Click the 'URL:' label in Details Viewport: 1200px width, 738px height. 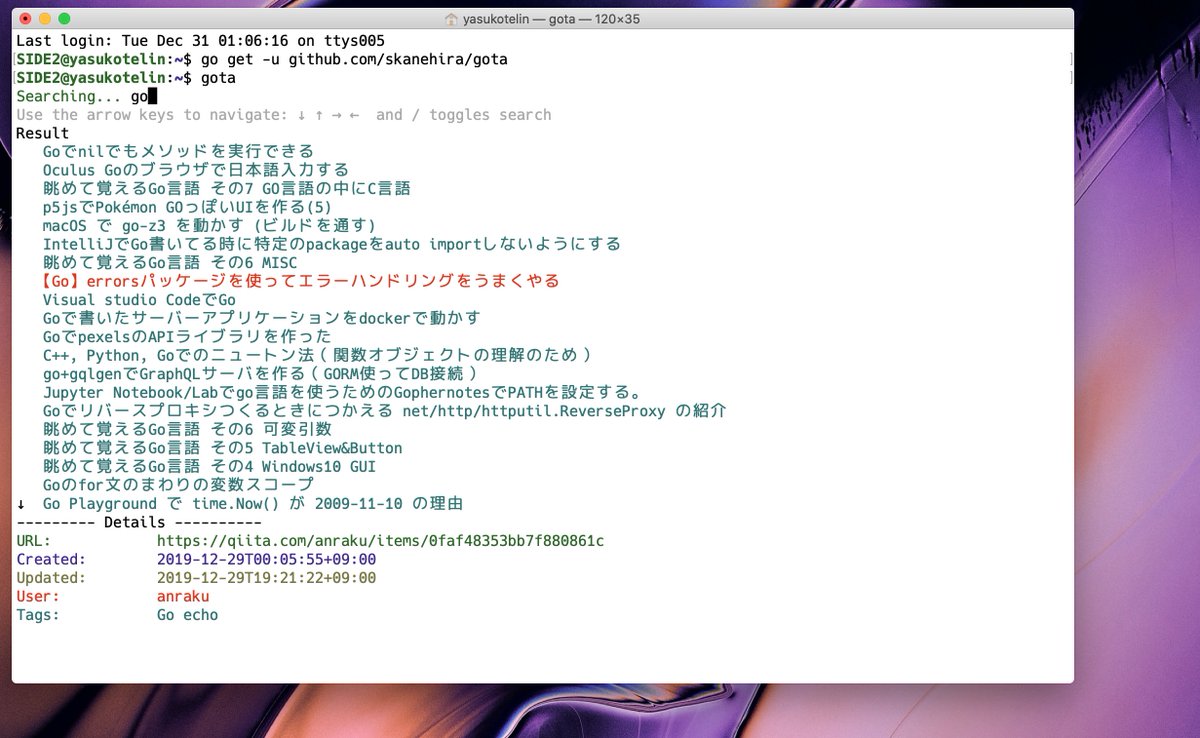[x=34, y=541]
